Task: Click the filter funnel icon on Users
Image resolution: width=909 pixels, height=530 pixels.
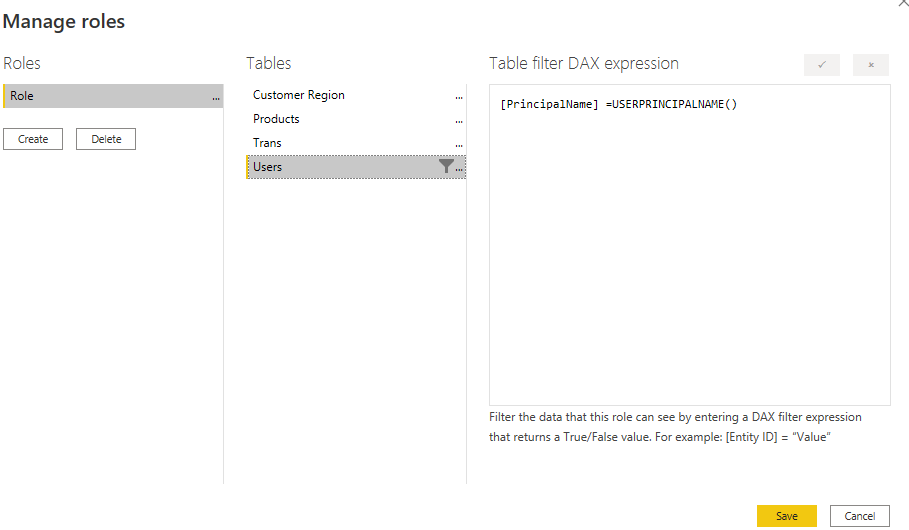Action: click(x=446, y=166)
